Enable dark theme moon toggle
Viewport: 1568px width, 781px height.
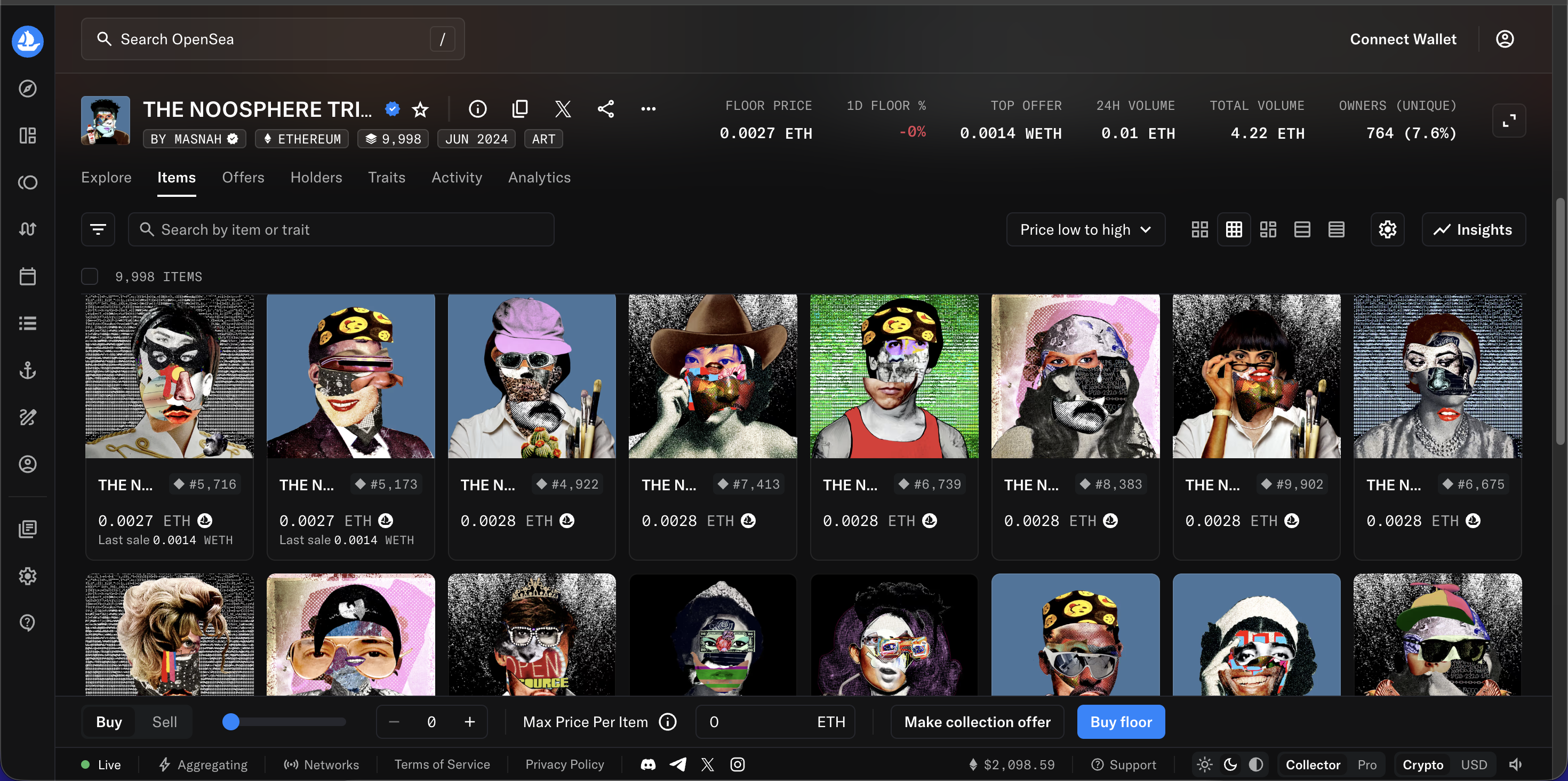(x=1230, y=764)
